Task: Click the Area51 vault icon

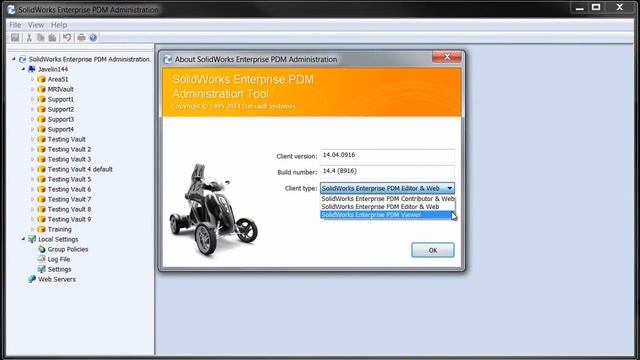Action: point(41,79)
